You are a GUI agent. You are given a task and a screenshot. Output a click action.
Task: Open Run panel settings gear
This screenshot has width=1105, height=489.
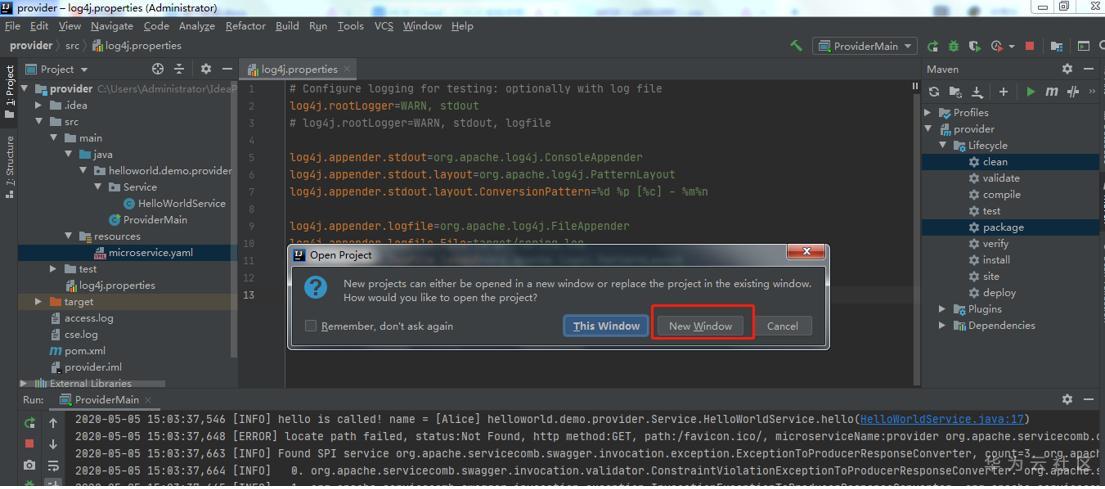tap(1068, 399)
